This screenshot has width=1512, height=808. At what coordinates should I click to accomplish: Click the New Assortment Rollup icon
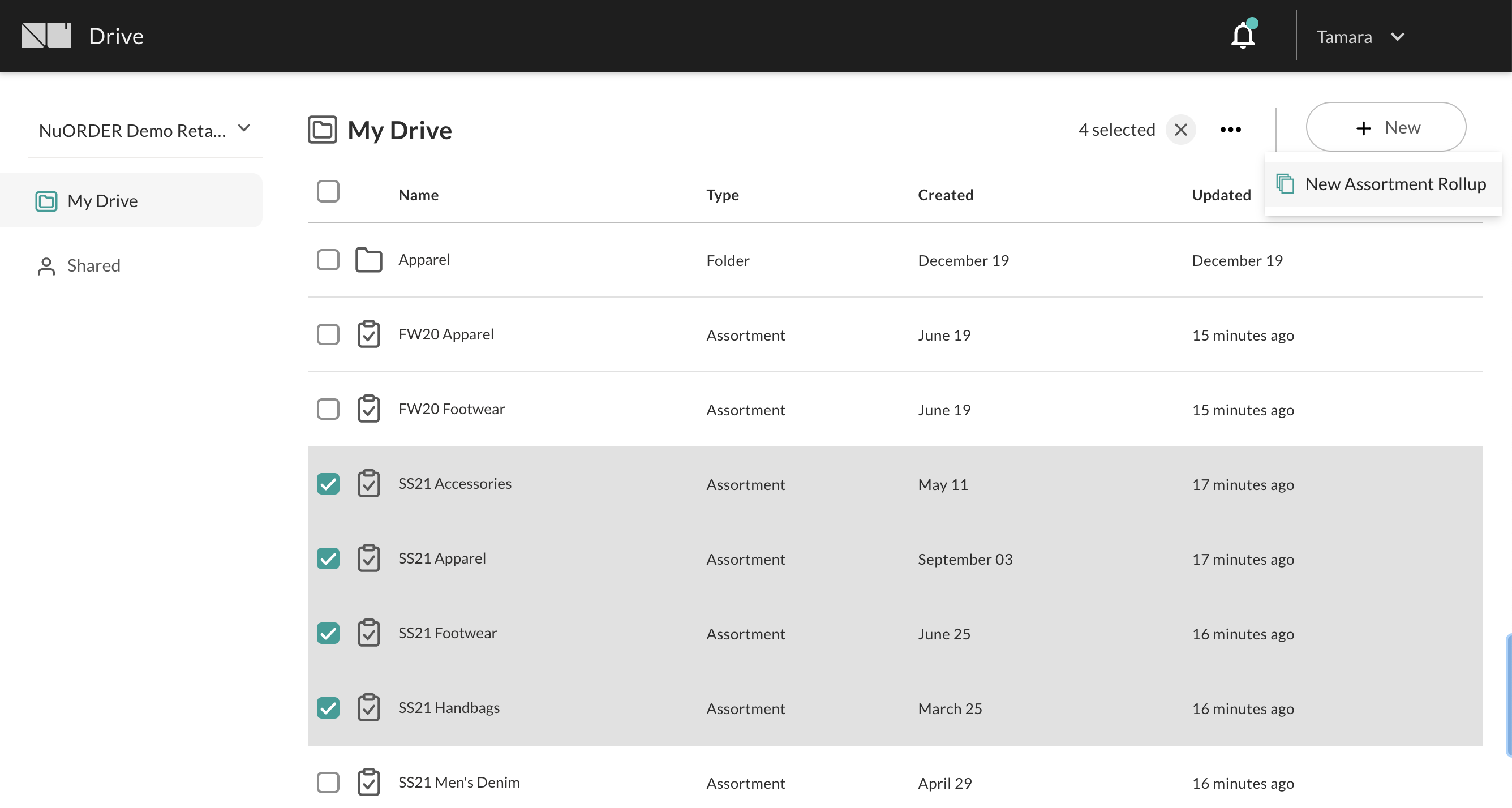click(x=1285, y=184)
